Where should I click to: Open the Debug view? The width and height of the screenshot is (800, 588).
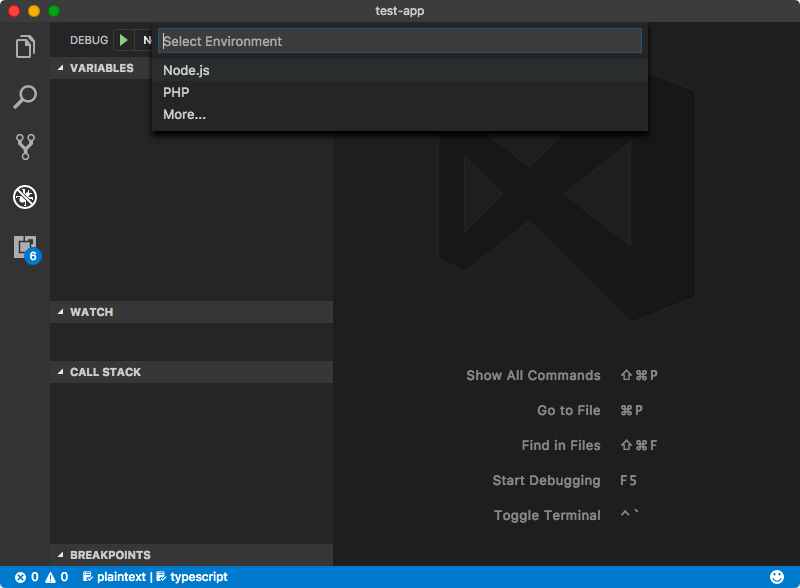click(25, 197)
